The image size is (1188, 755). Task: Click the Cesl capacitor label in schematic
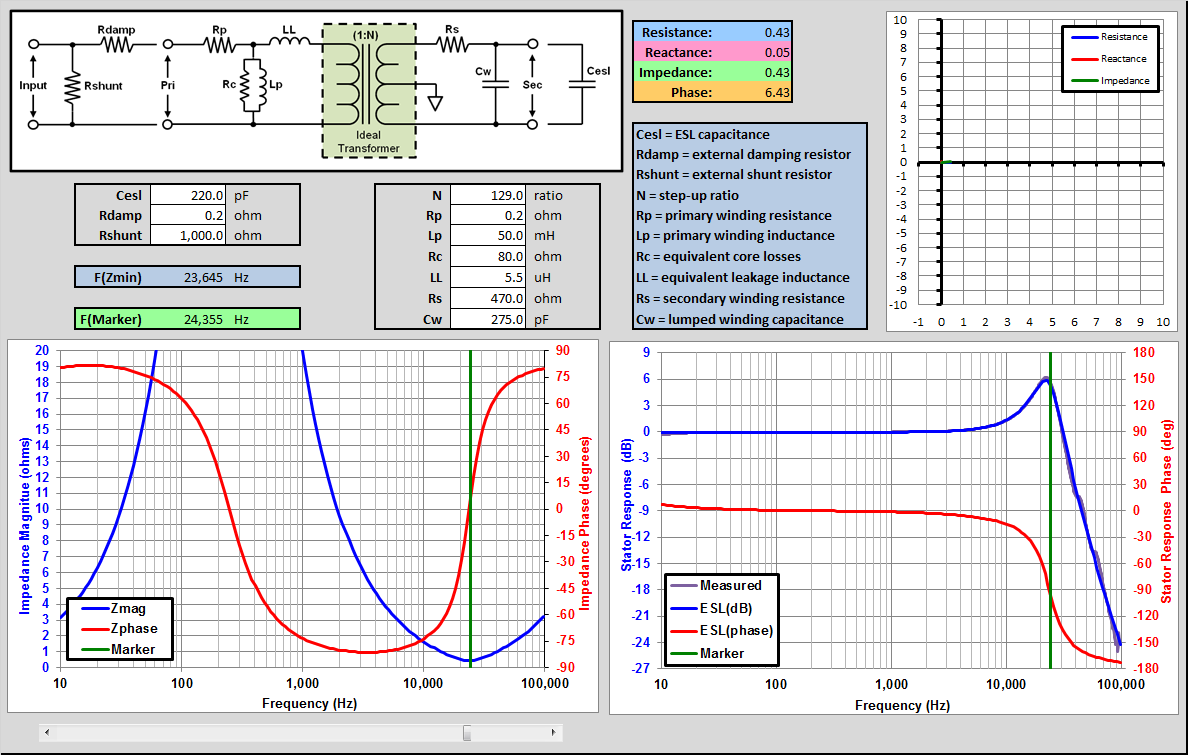click(x=598, y=70)
